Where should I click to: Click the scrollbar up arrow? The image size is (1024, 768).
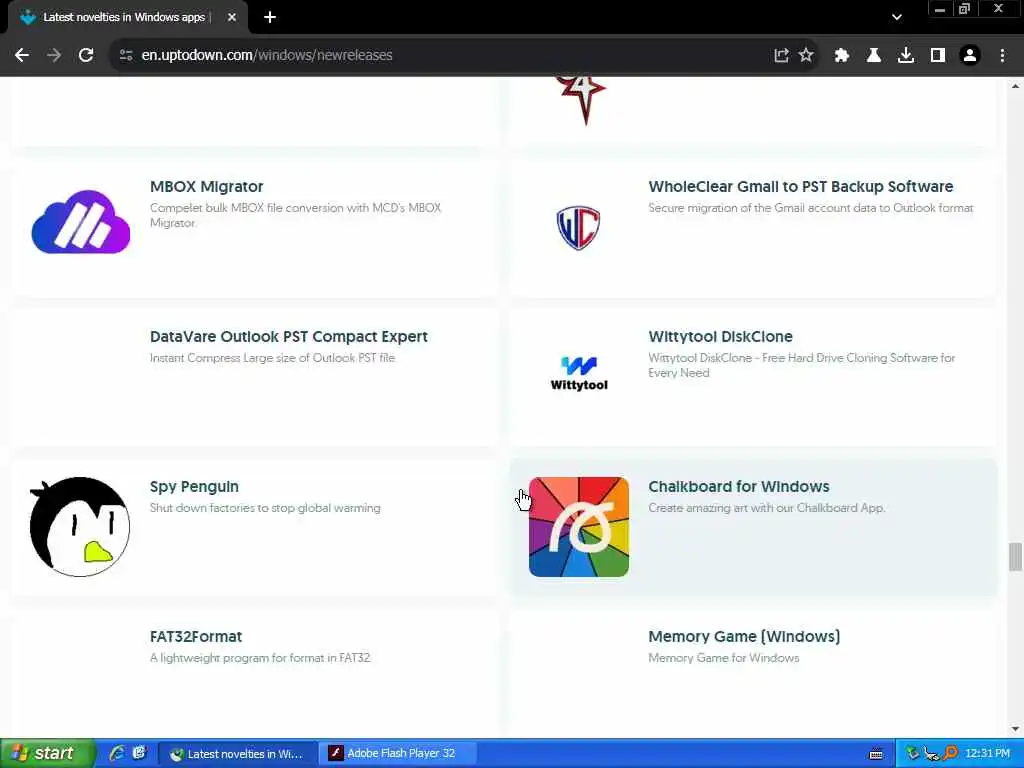click(x=1015, y=86)
